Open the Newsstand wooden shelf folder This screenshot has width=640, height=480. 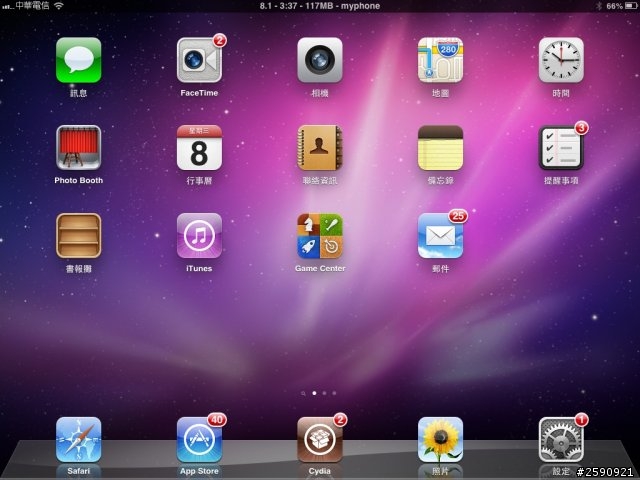[78, 235]
